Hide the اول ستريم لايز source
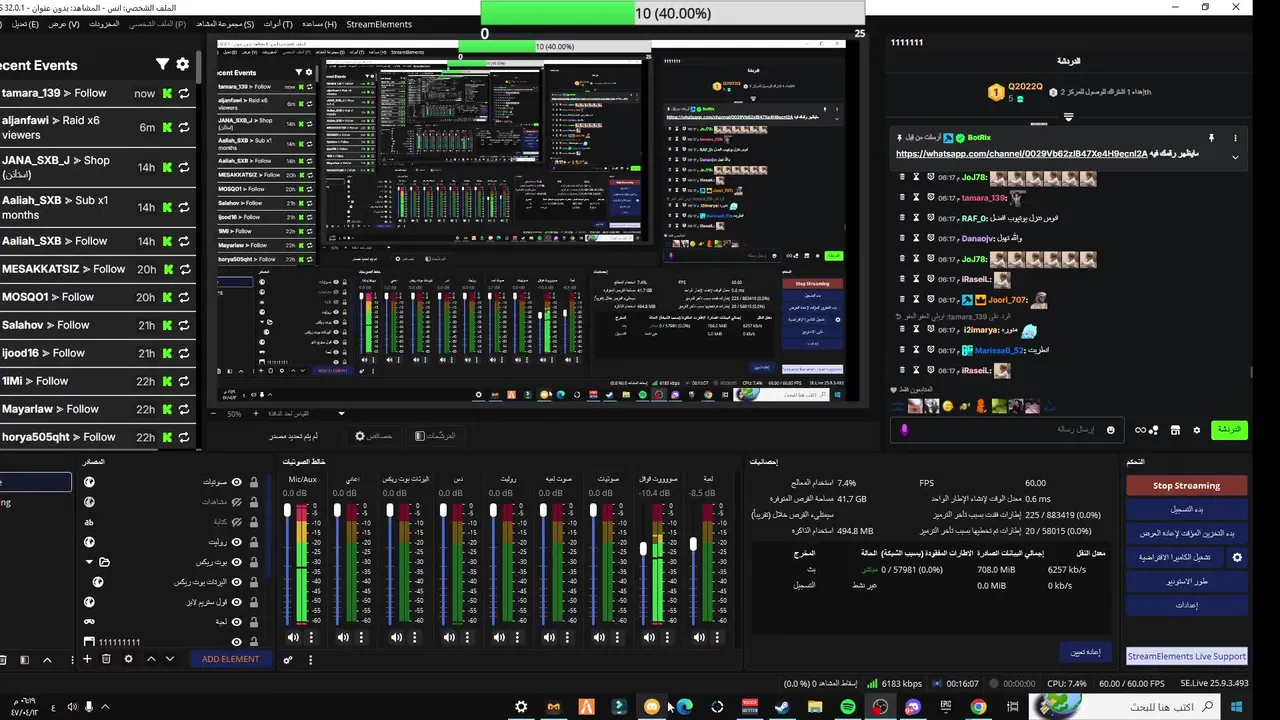Image resolution: width=1280 pixels, height=720 pixels. (237, 602)
